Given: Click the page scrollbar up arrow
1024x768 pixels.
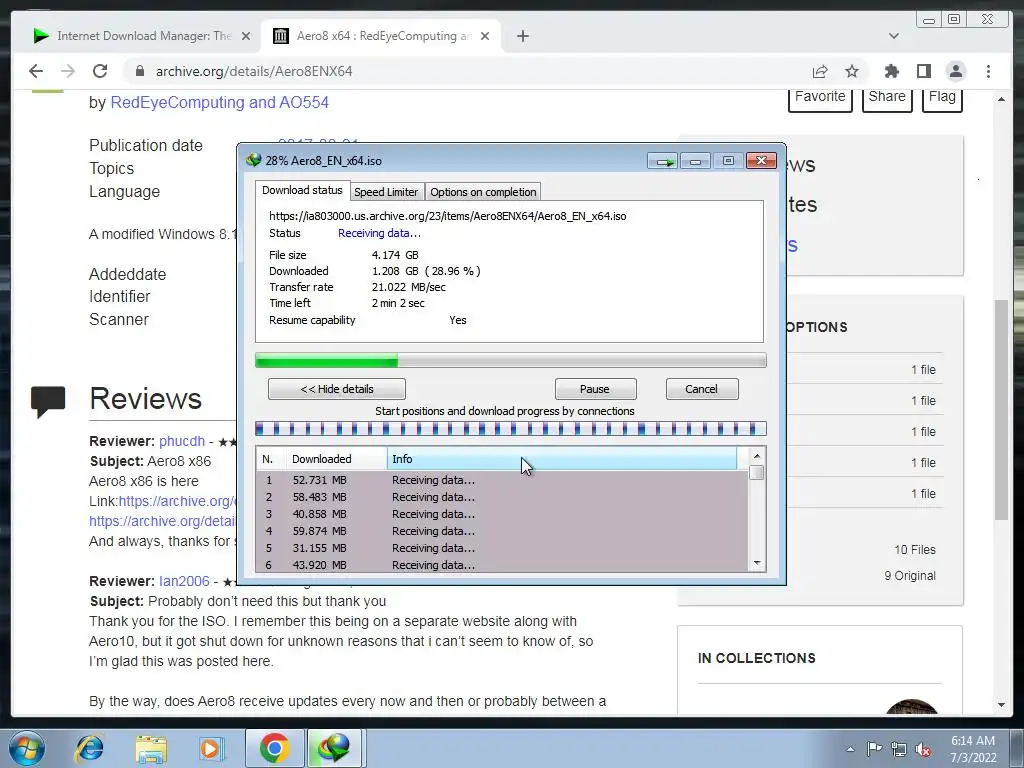Looking at the screenshot, I should point(1002,99).
